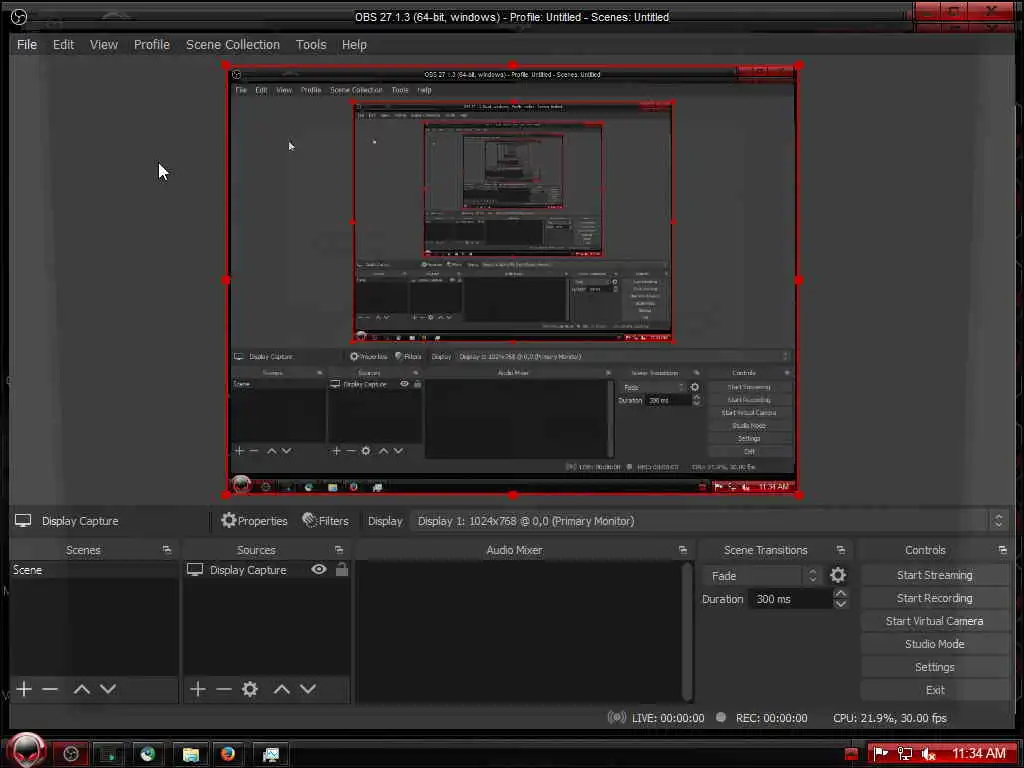Decrease transition duration with down arrow

(841, 605)
